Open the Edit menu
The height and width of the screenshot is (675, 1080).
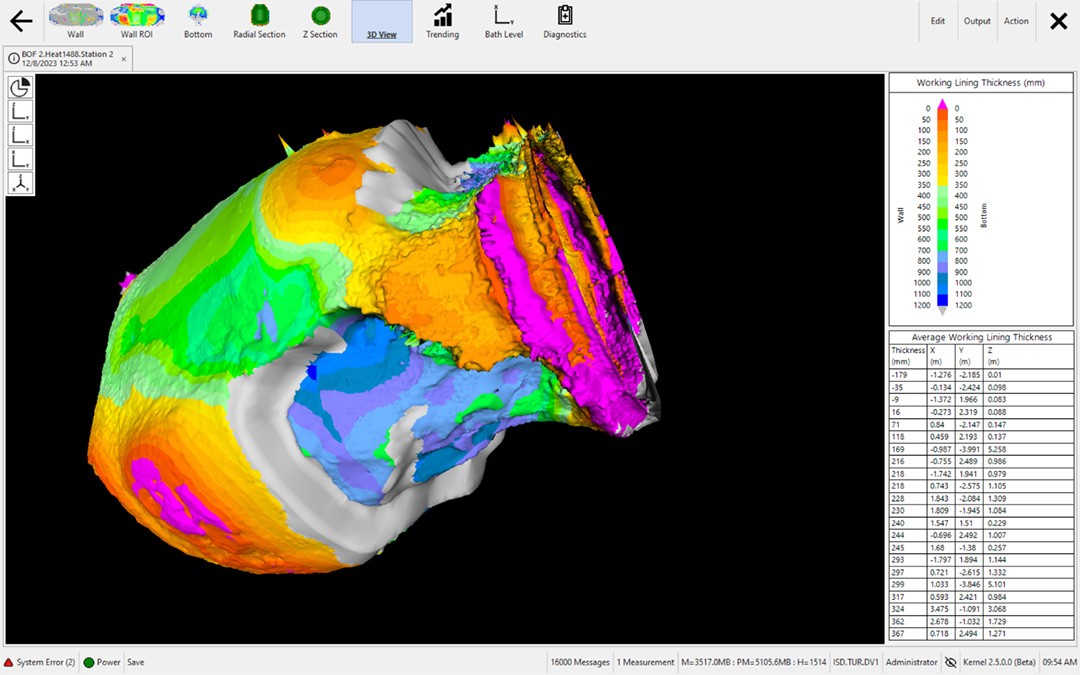(938, 21)
